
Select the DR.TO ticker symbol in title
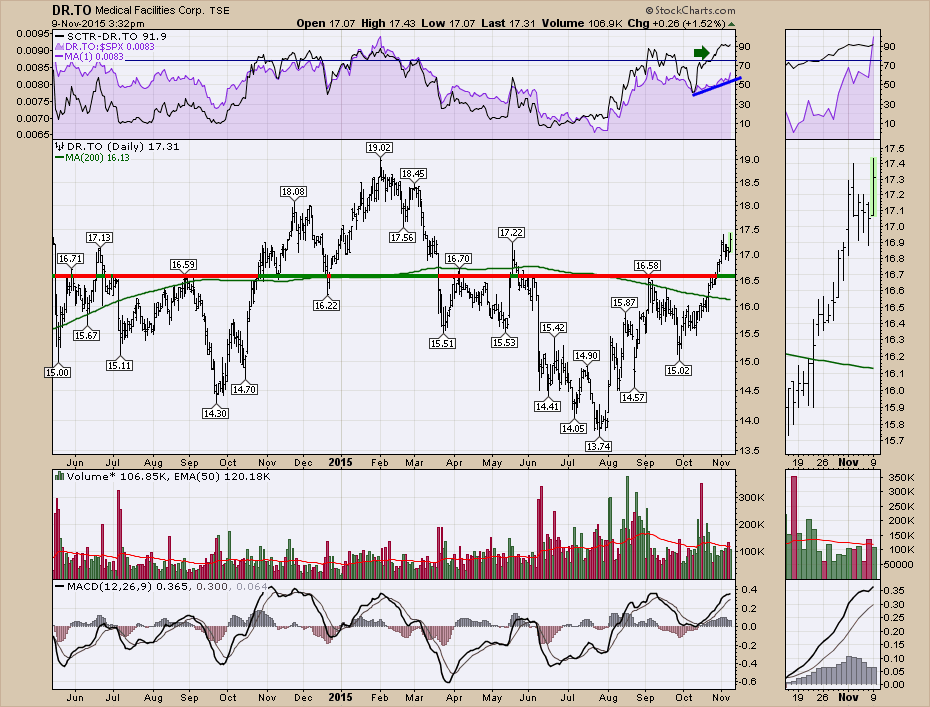[71, 10]
